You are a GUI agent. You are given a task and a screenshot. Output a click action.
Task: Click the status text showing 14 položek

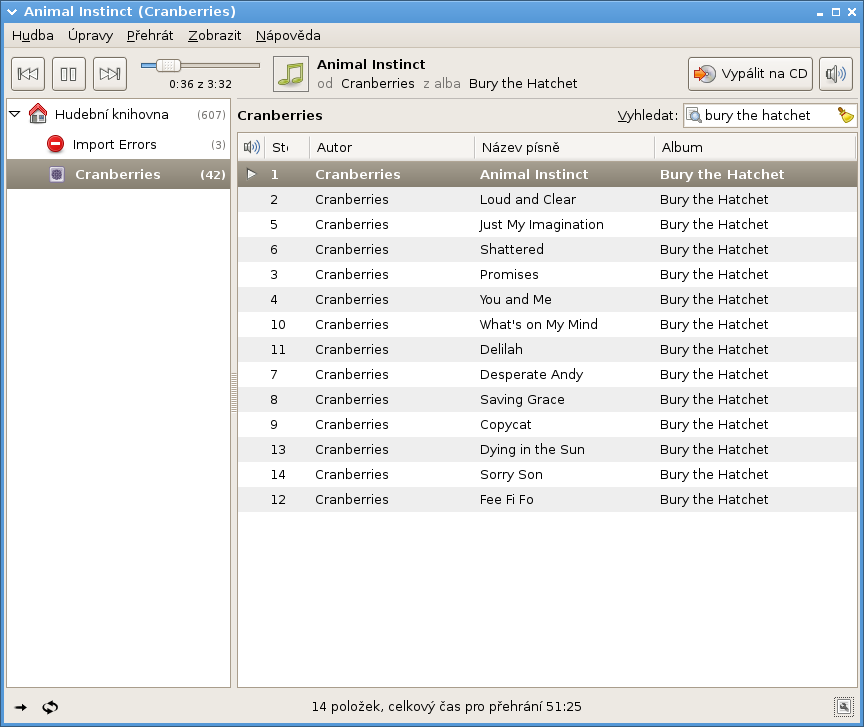pos(446,707)
